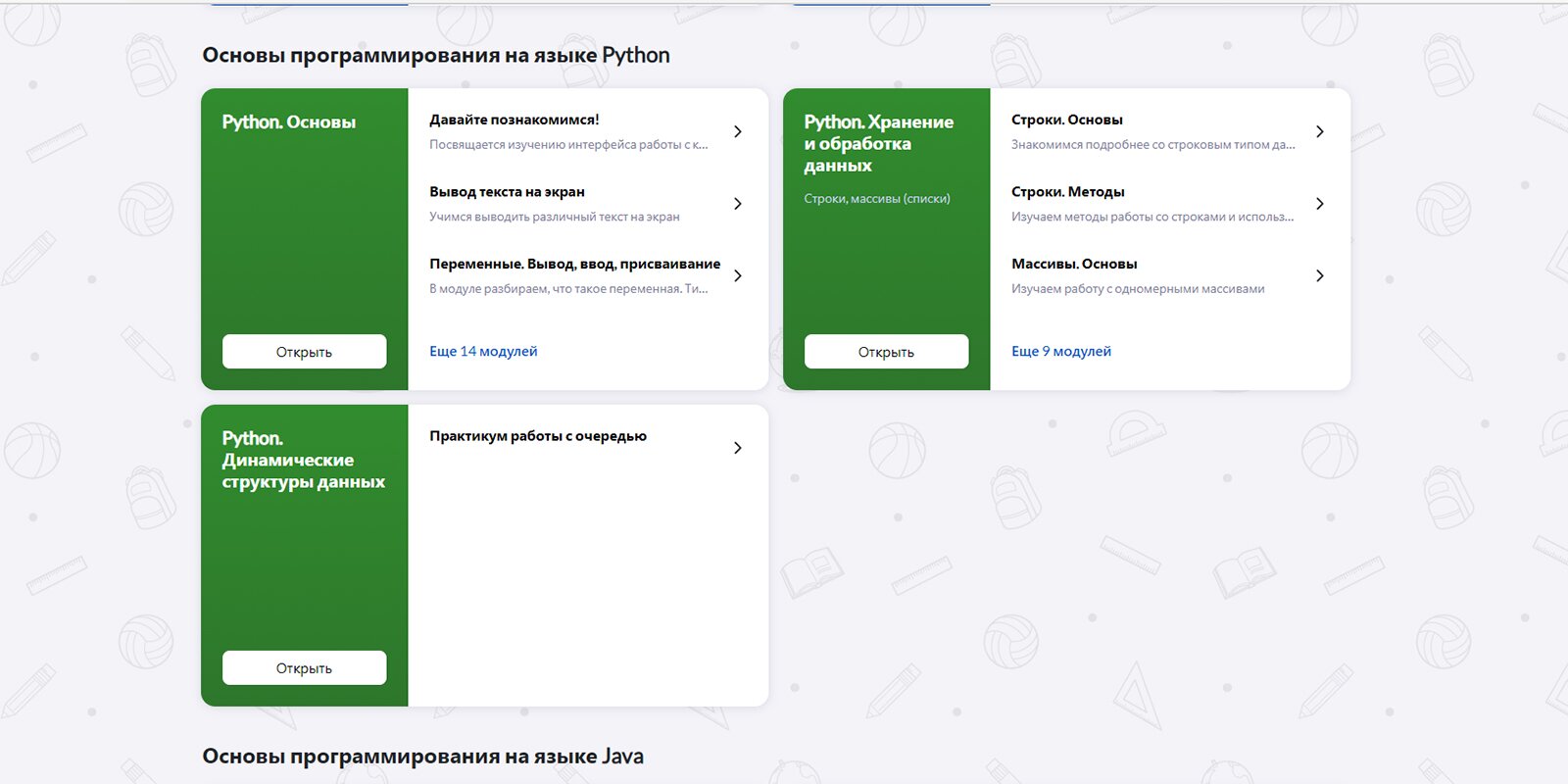1568x784 pixels.
Task: Open module Практикум работы с очередью
Action: (x=537, y=436)
